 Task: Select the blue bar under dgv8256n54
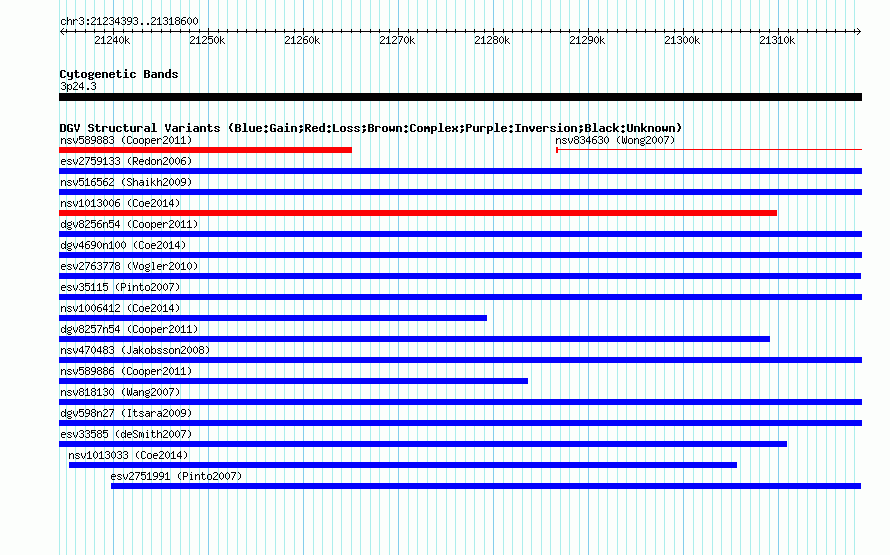click(460, 234)
